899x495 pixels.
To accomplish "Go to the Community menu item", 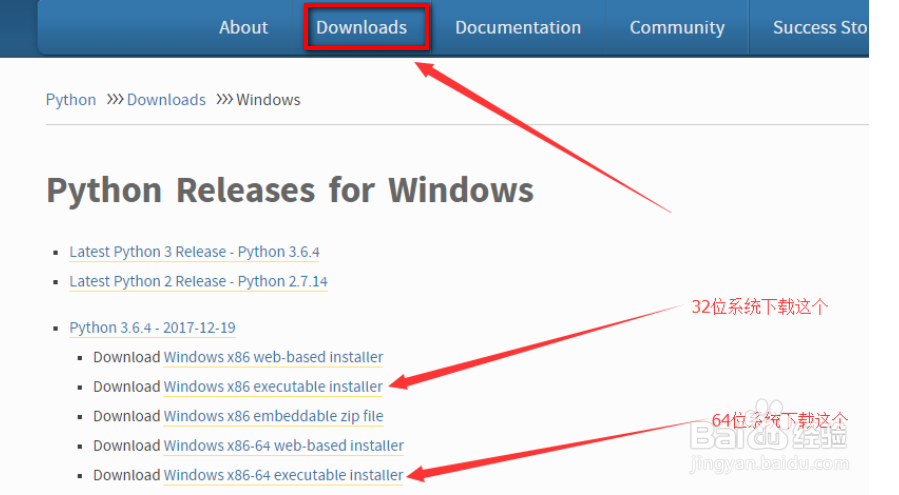I will pyautogui.click(x=677, y=27).
